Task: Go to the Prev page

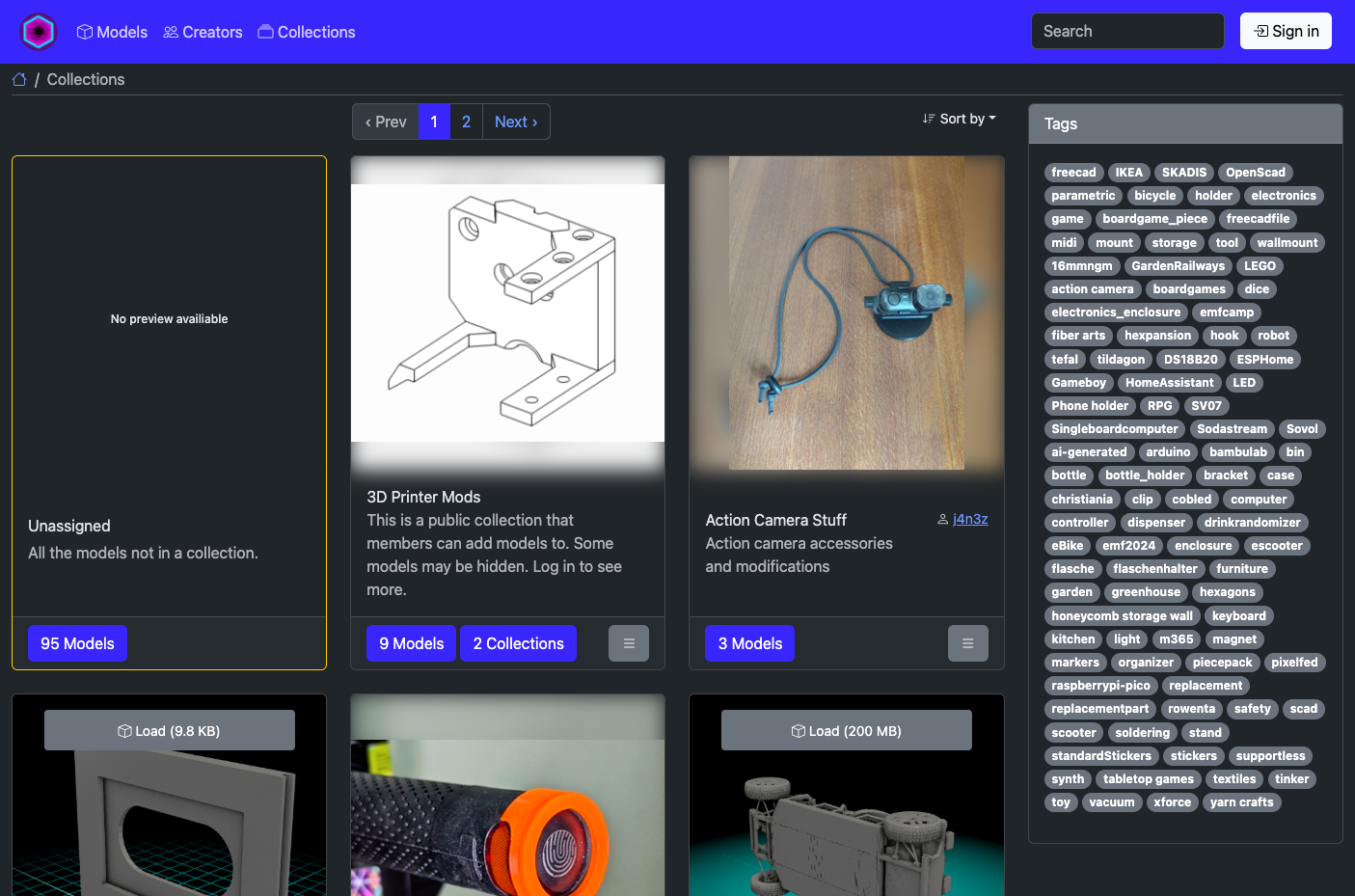Action: 386,122
